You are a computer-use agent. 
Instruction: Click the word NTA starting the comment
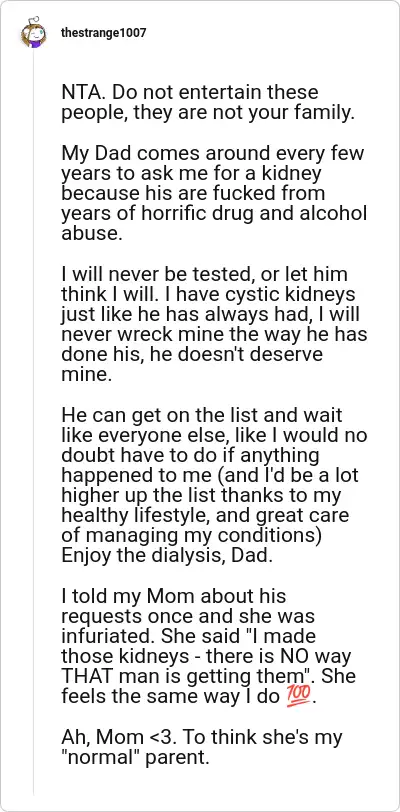tap(80, 94)
